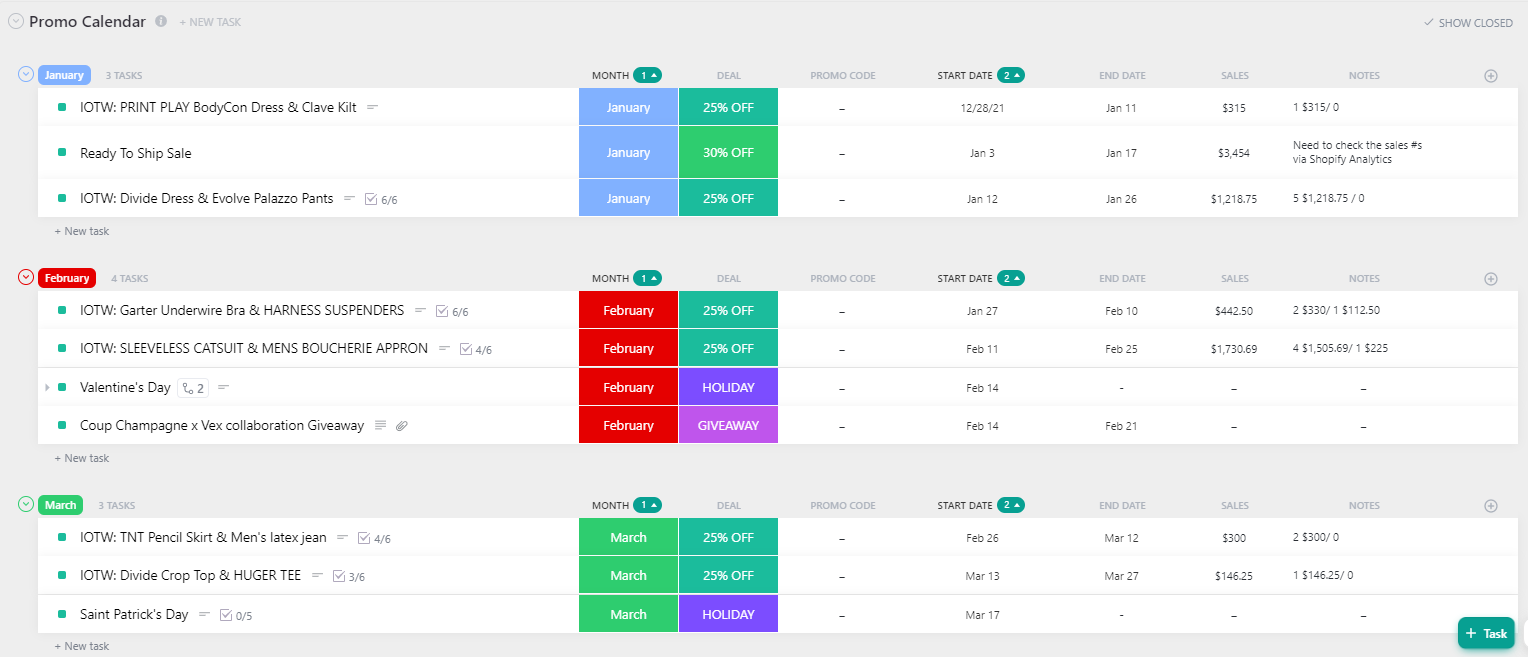Change January month on Ready To Ship Sale

(x=628, y=153)
